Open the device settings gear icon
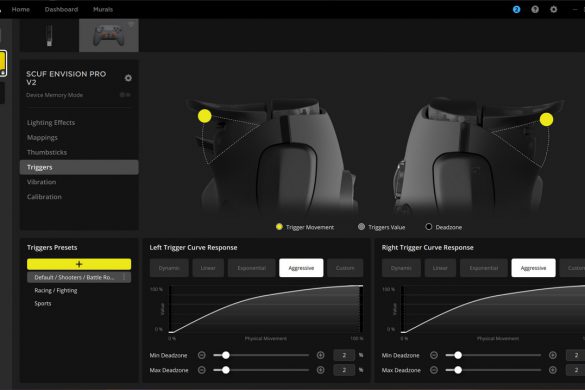 [128, 78]
